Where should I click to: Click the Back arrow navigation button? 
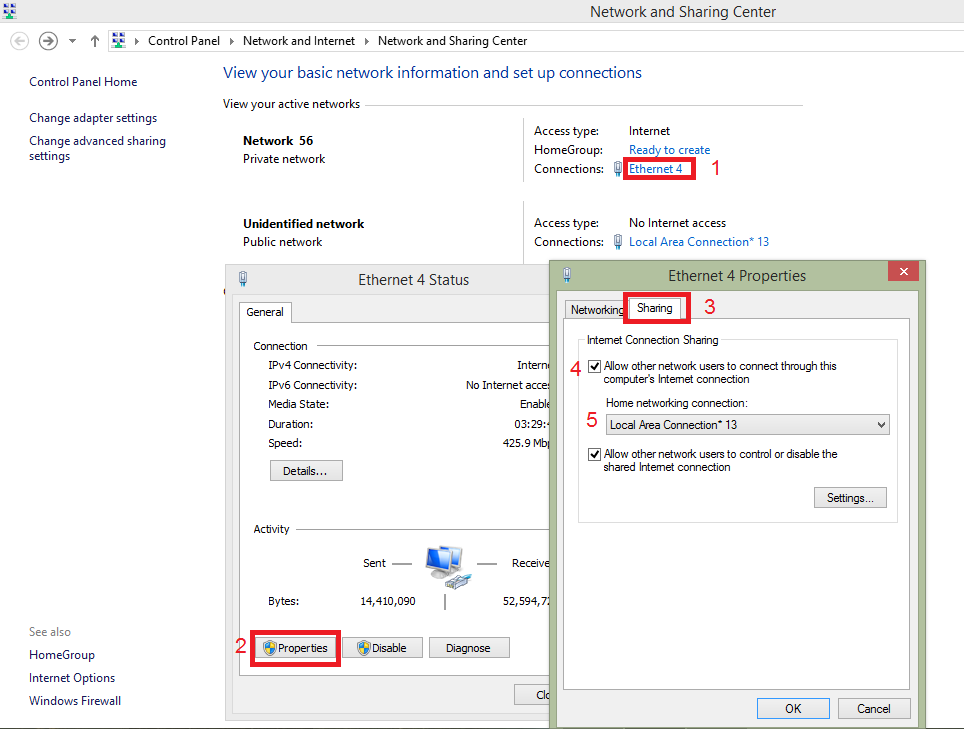click(20, 41)
